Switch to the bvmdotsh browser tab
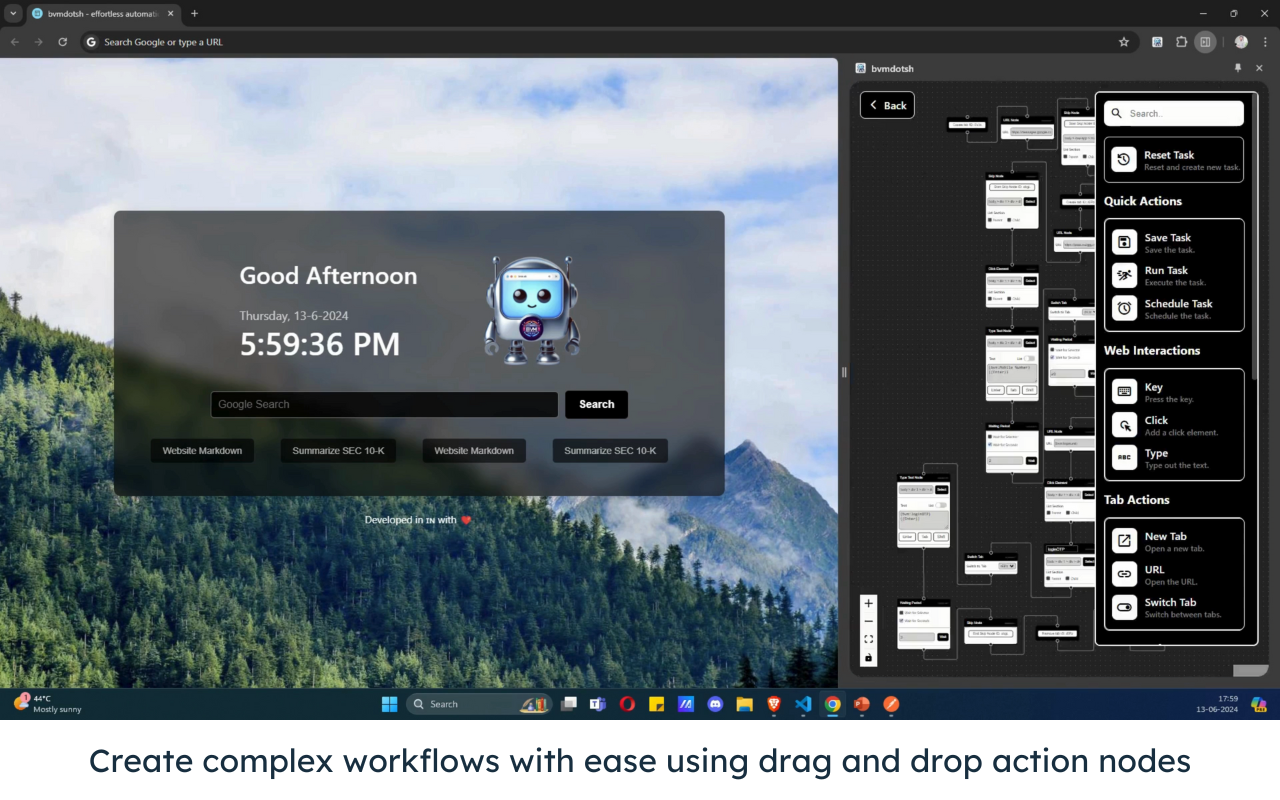The image size is (1280, 800). pyautogui.click(x=95, y=14)
